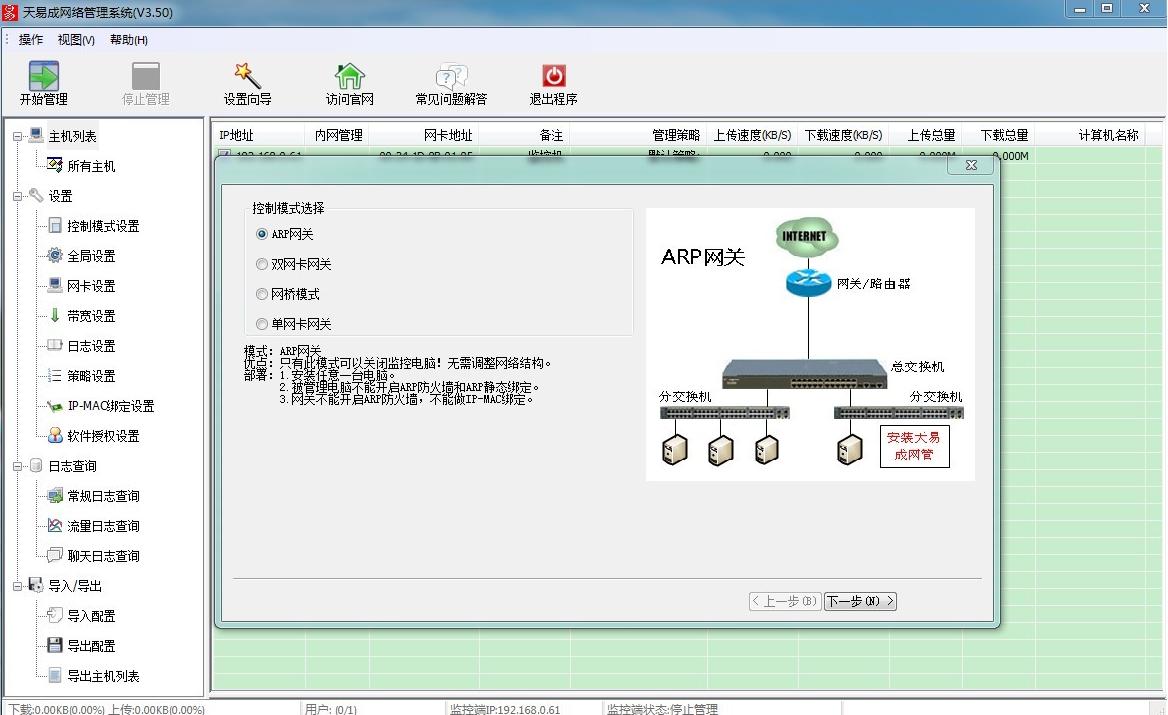Click the 开始管理 start management icon
1168x715 pixels.
coord(42,82)
